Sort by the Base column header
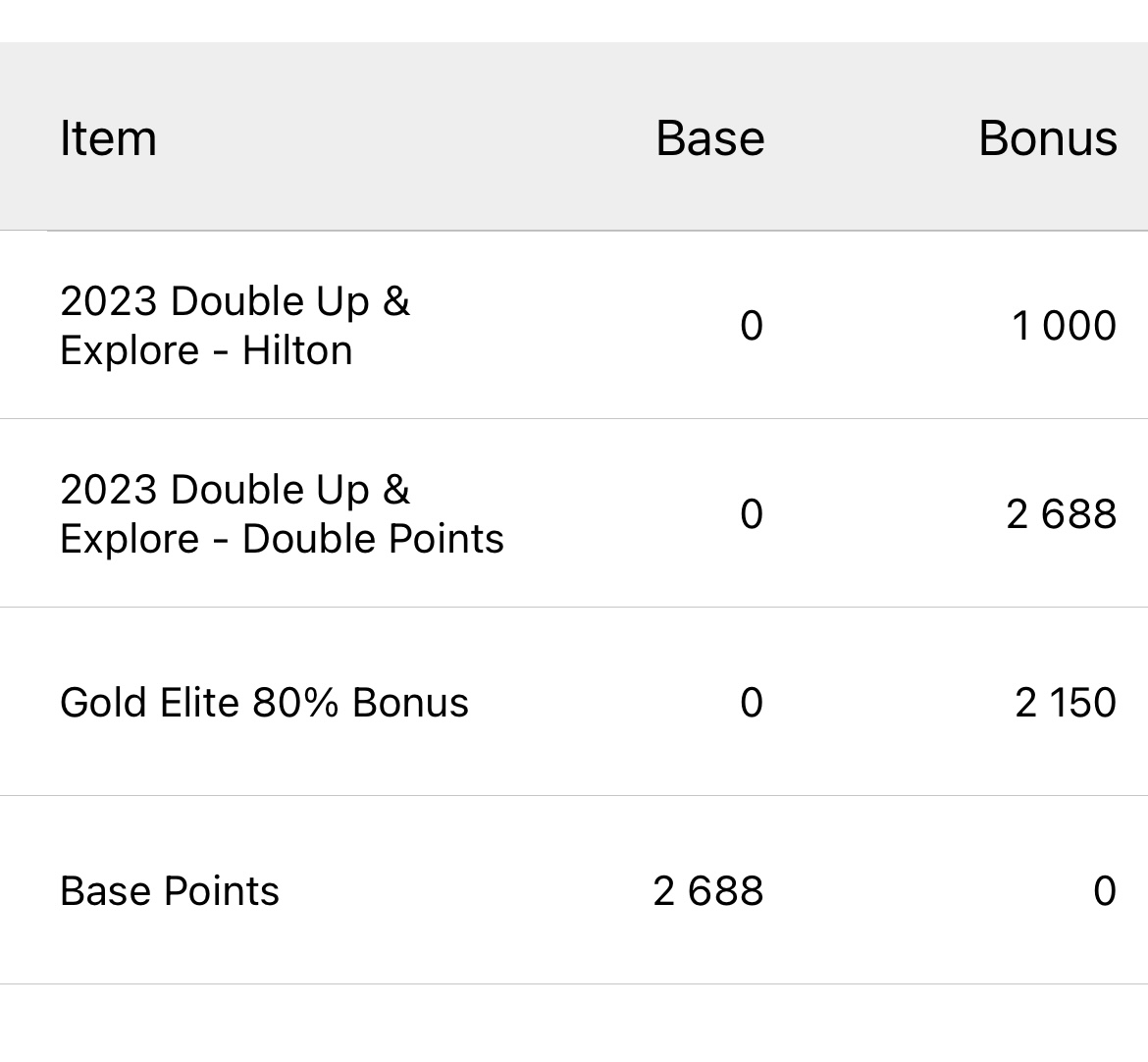This screenshot has height=1062, width=1148. (709, 138)
